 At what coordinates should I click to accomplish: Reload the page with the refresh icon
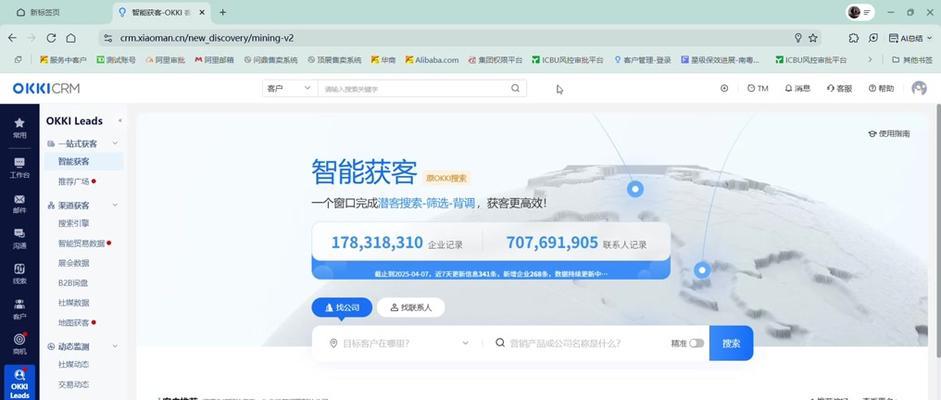click(51, 38)
